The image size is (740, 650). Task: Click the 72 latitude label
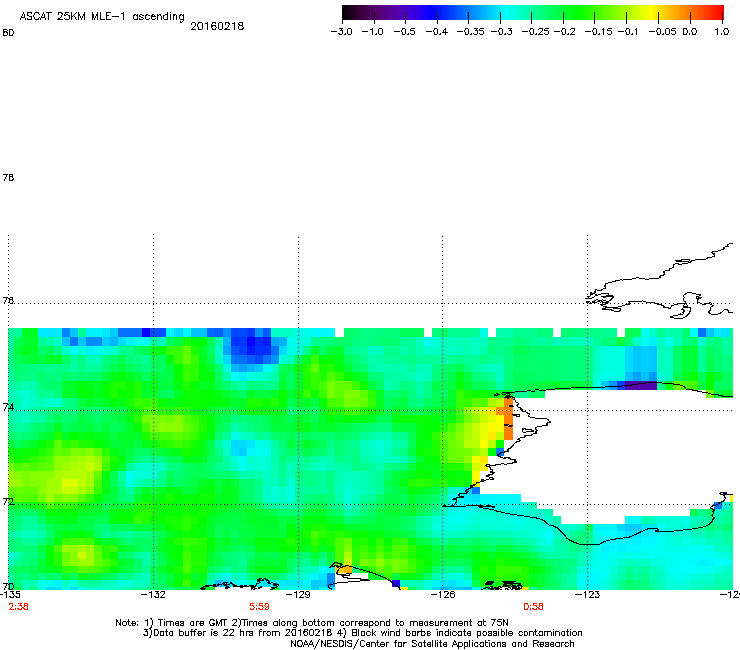(8, 501)
